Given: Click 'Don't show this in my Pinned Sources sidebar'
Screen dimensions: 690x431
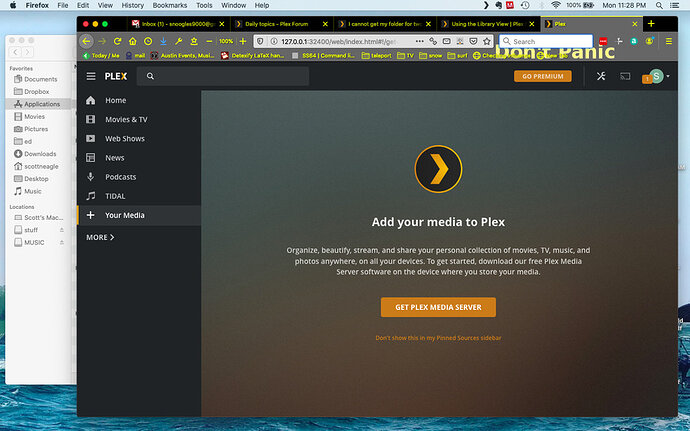Looking at the screenshot, I should [x=438, y=338].
